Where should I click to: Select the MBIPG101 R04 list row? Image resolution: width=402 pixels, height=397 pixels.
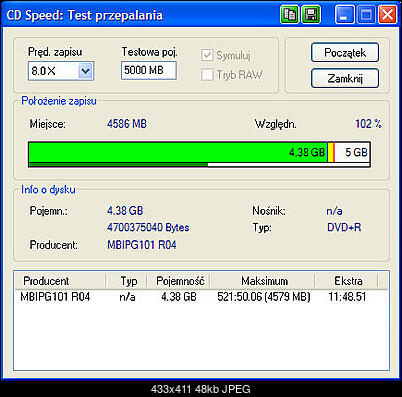coord(201,296)
